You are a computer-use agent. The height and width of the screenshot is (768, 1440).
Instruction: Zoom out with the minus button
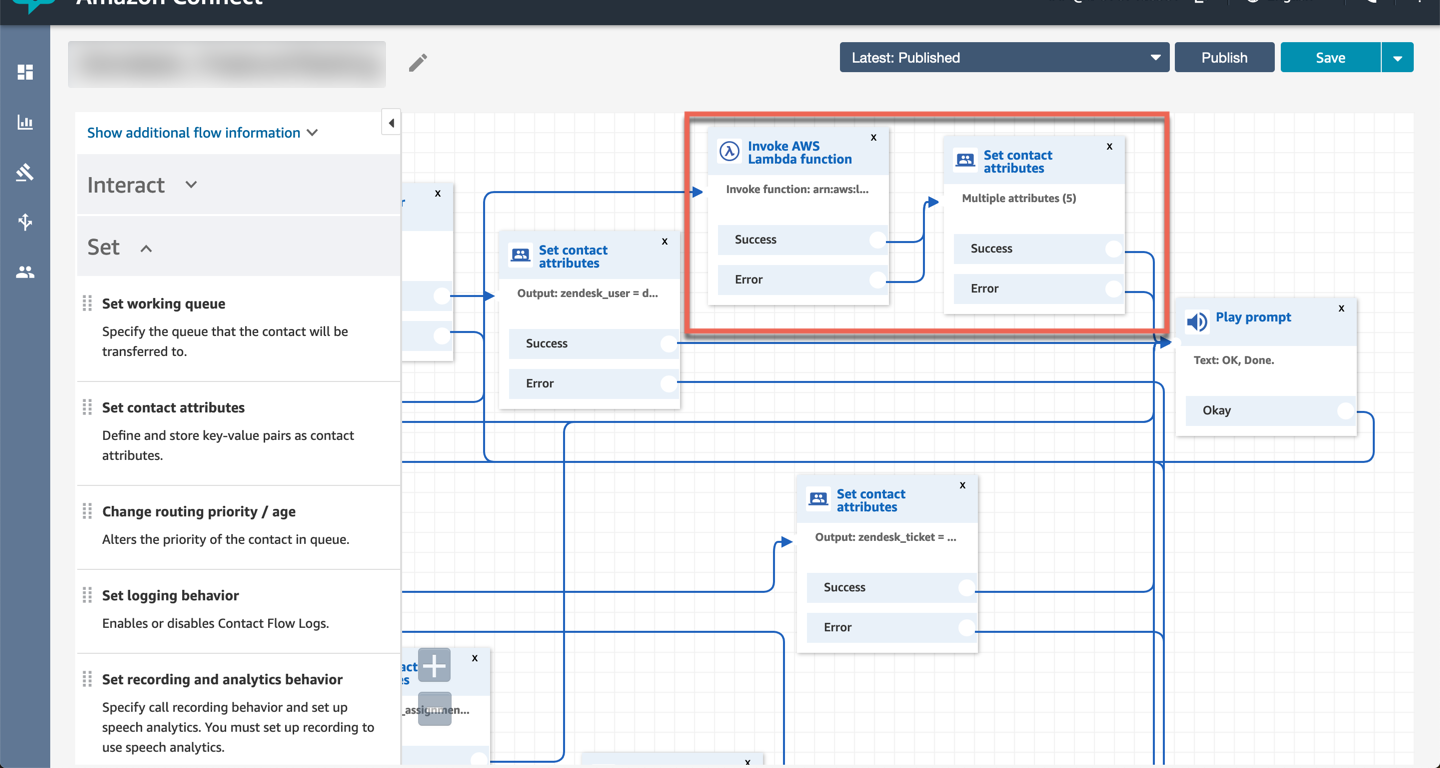coord(434,707)
